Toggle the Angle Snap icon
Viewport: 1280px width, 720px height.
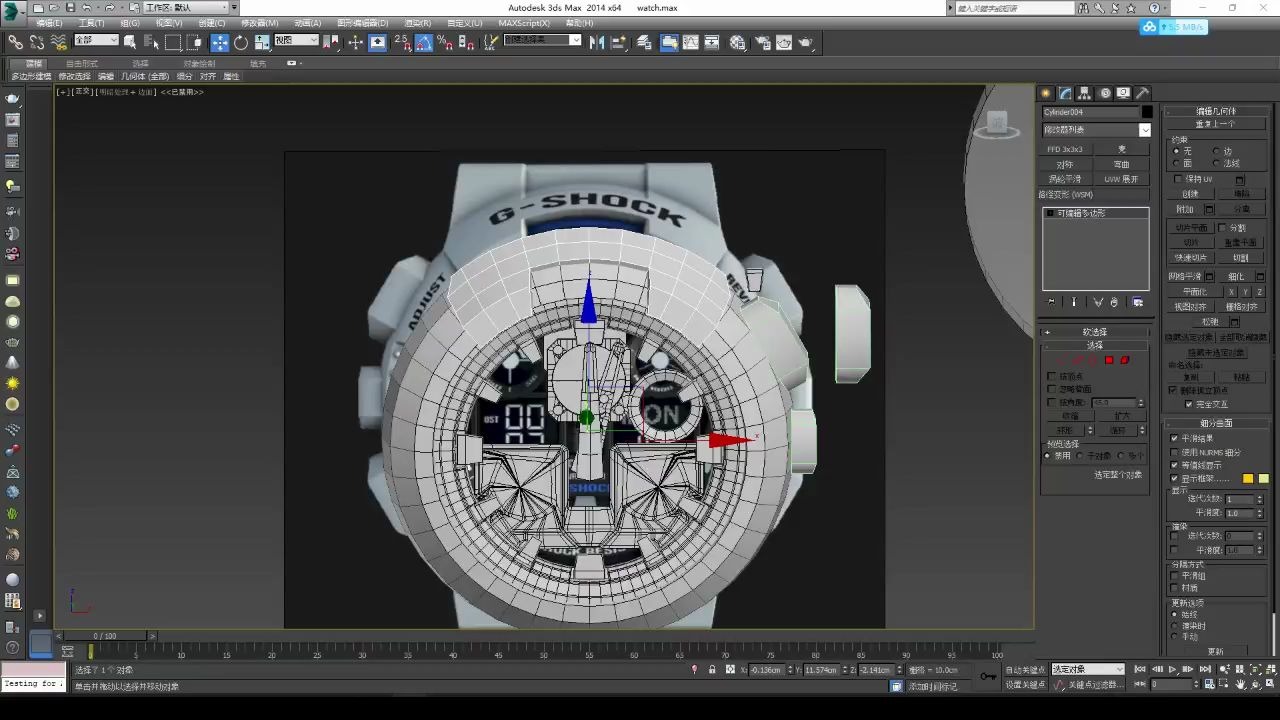[x=423, y=42]
